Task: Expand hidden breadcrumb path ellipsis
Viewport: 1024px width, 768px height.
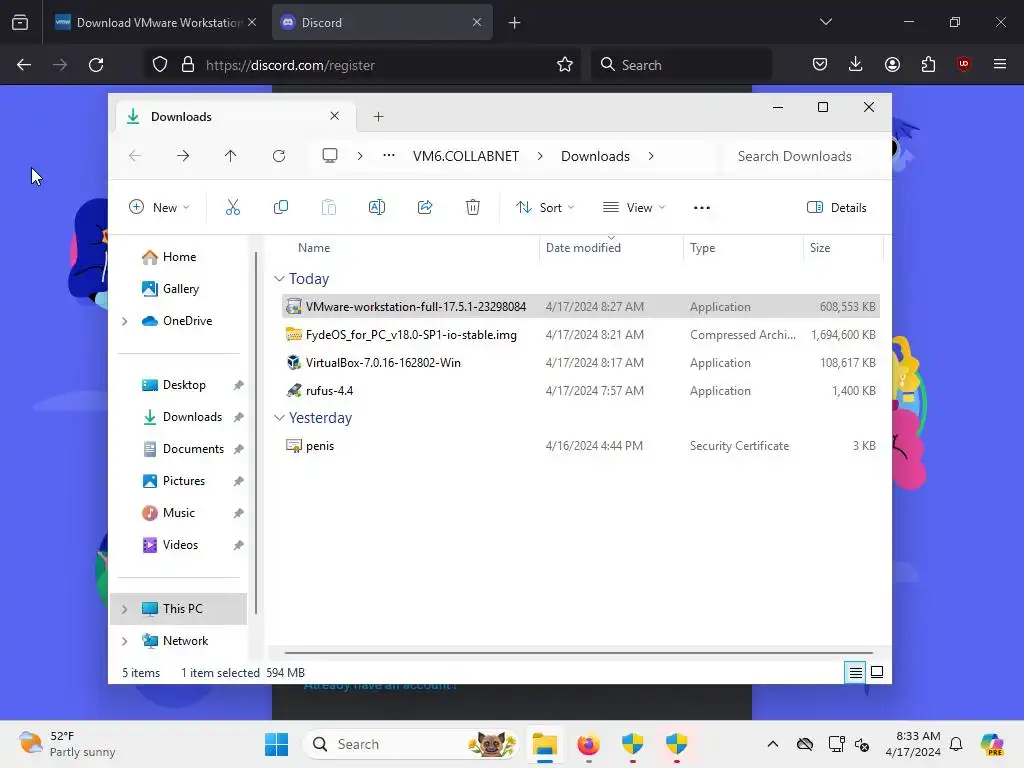Action: [389, 155]
